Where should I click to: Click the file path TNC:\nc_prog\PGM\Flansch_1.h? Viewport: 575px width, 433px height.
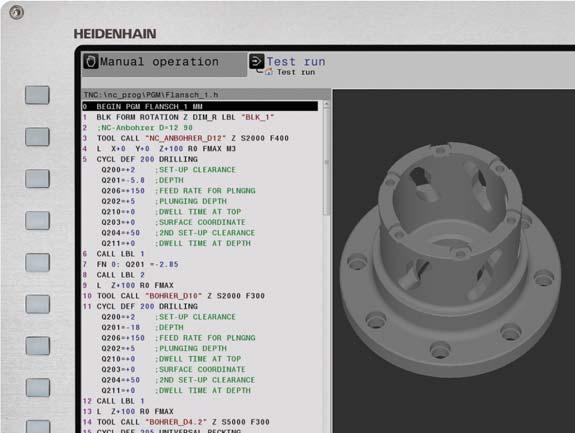(151, 95)
